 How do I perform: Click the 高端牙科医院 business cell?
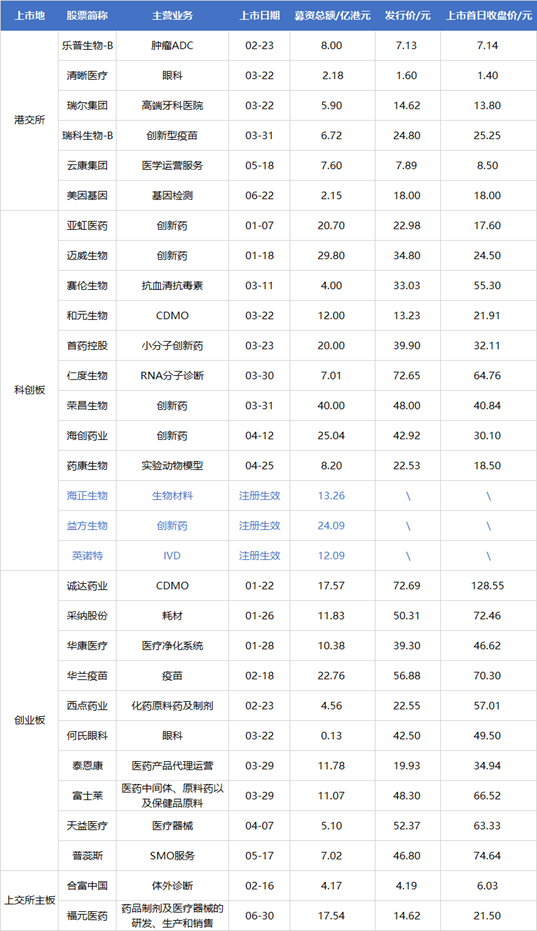coord(172,106)
